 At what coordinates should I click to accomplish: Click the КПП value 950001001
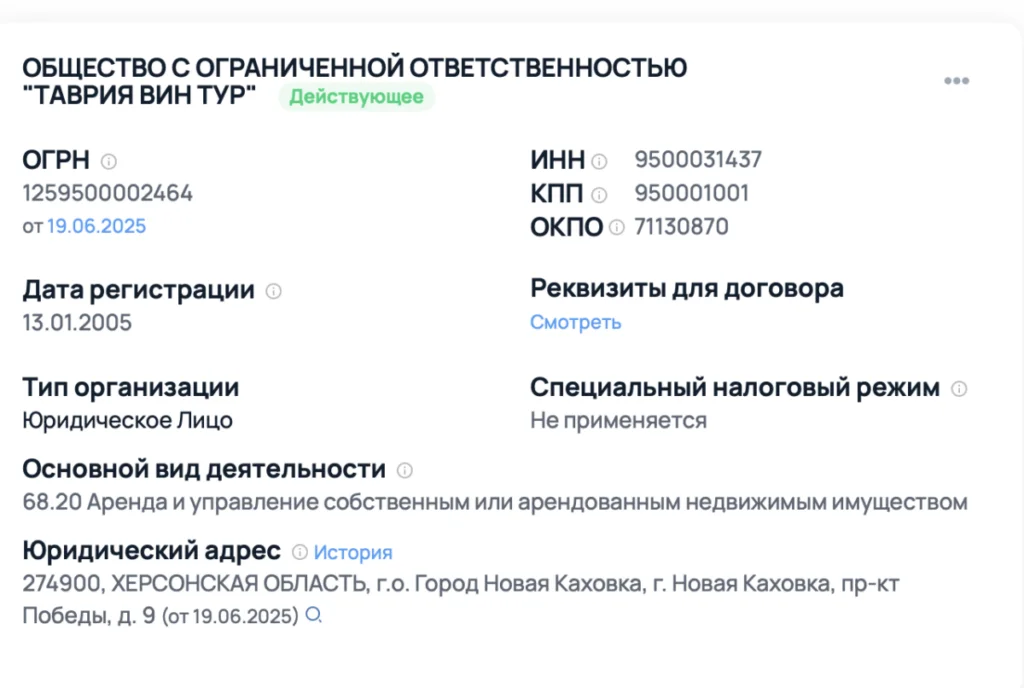point(691,193)
